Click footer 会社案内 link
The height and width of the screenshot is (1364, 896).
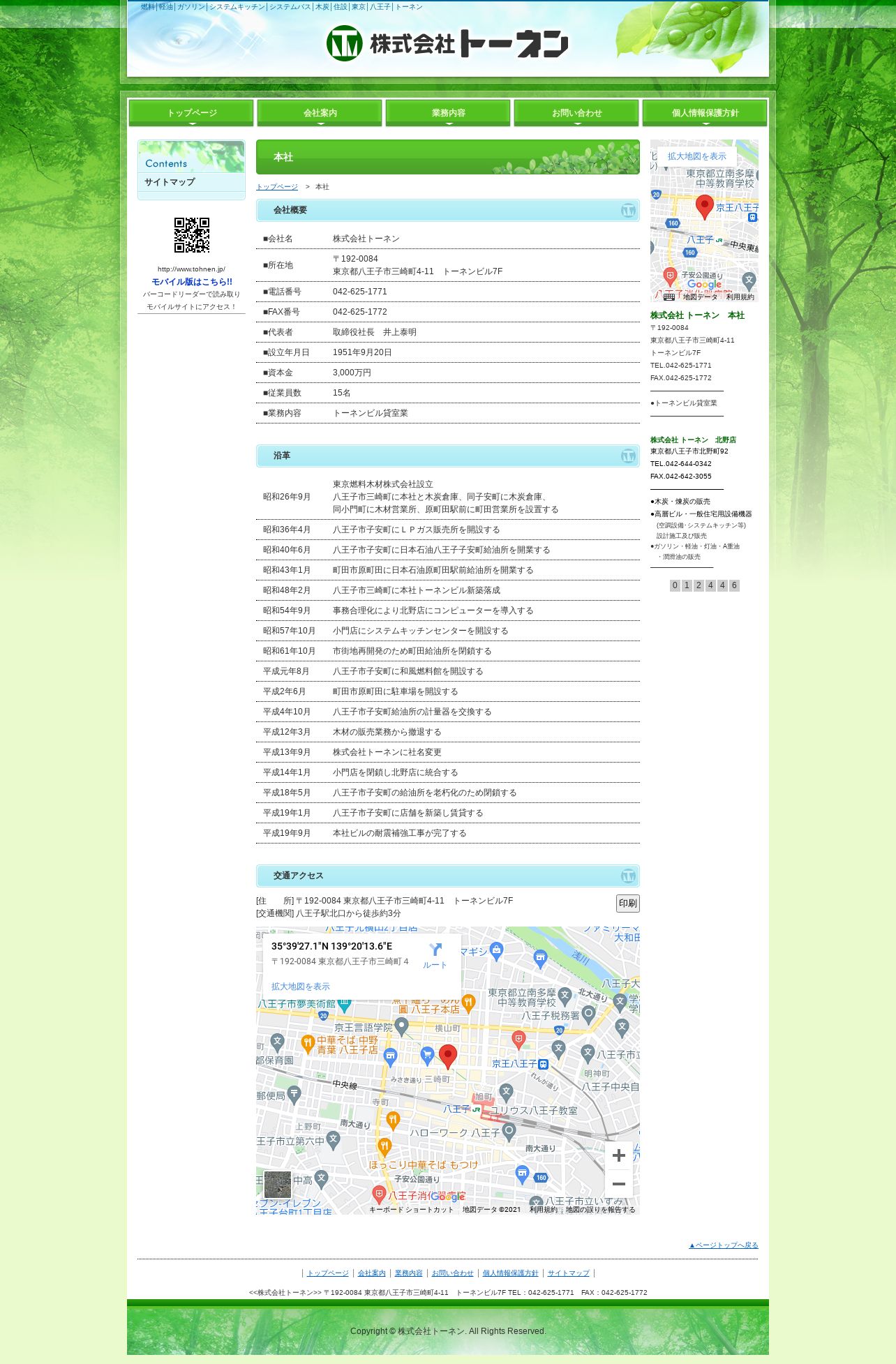(x=371, y=1273)
